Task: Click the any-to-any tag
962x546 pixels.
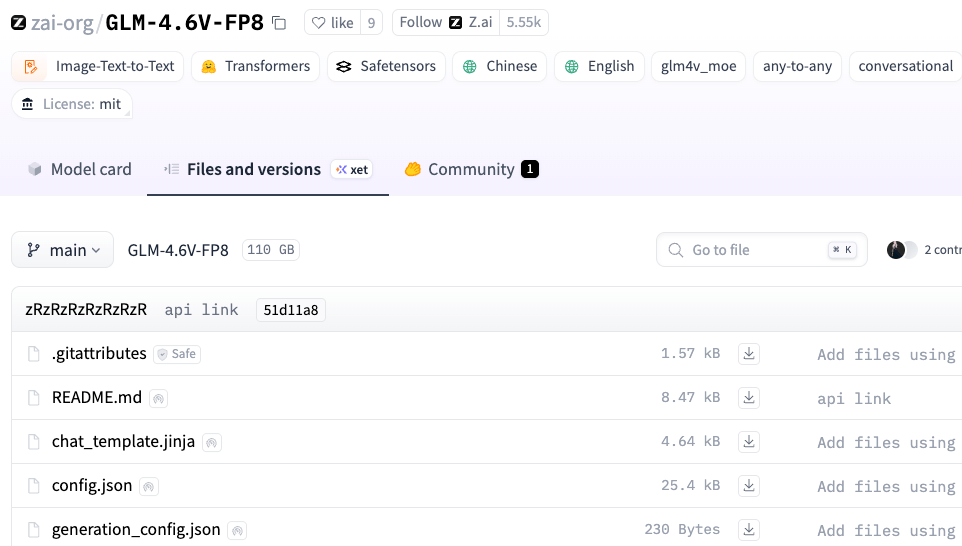Action: pyautogui.click(x=797, y=66)
